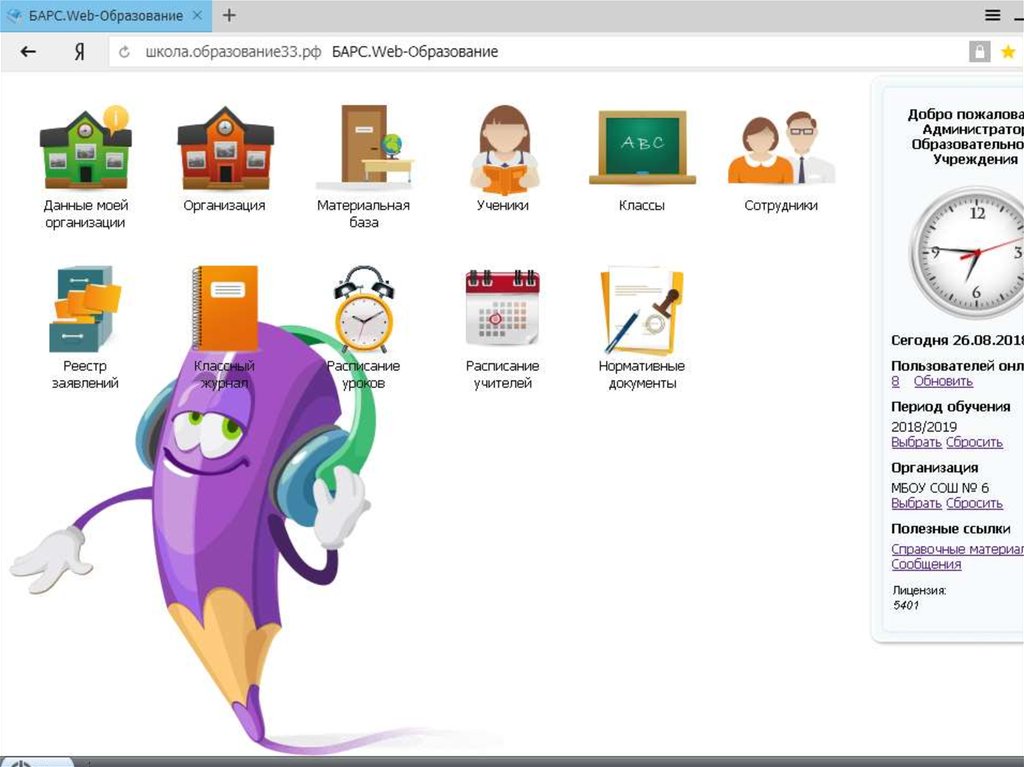This screenshot has width=1024, height=767.
Task: Open Нормативные документы icon
Action: point(641,309)
